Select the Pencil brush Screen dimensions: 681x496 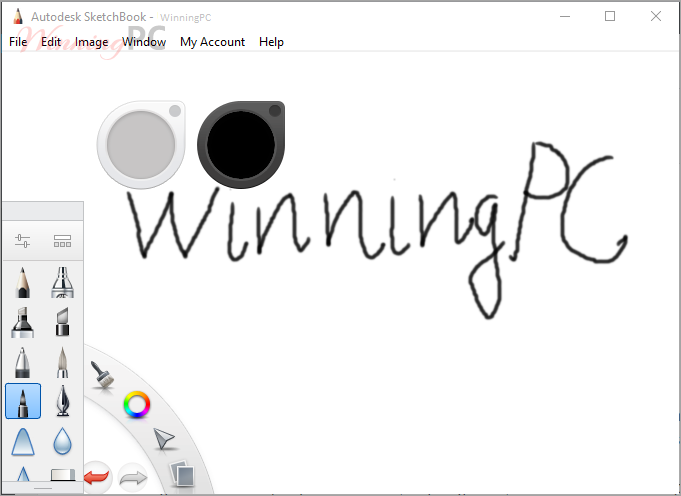[23, 283]
